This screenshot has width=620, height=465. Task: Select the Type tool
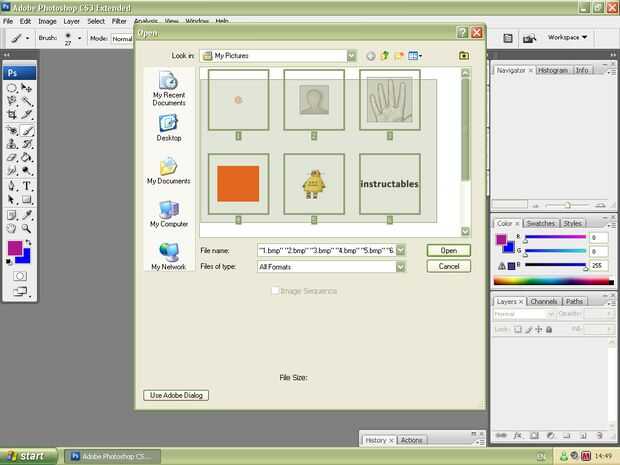coord(26,186)
